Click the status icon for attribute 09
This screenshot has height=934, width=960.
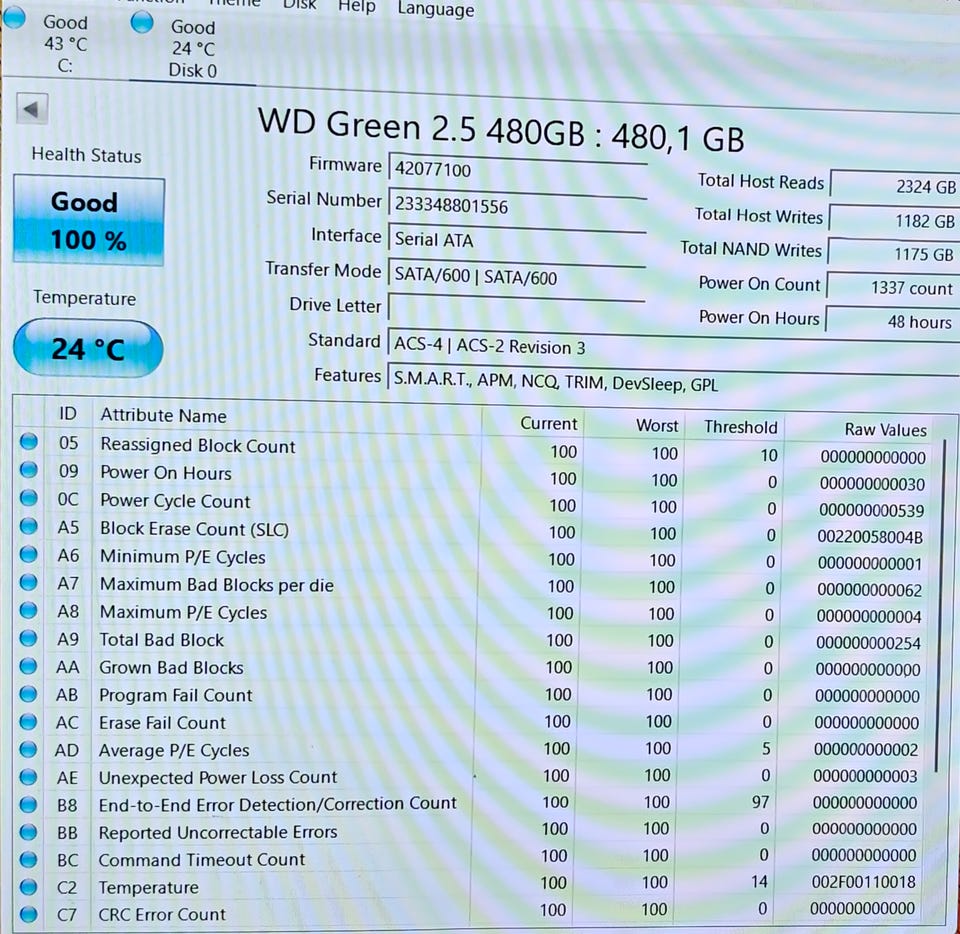click(x=29, y=469)
